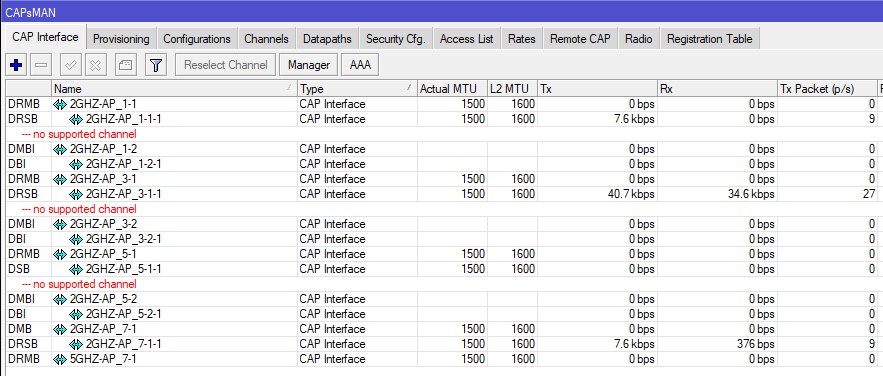Click interface icon of 2GHZ-AP_3-1-1
The image size is (883, 376).
coord(76,194)
